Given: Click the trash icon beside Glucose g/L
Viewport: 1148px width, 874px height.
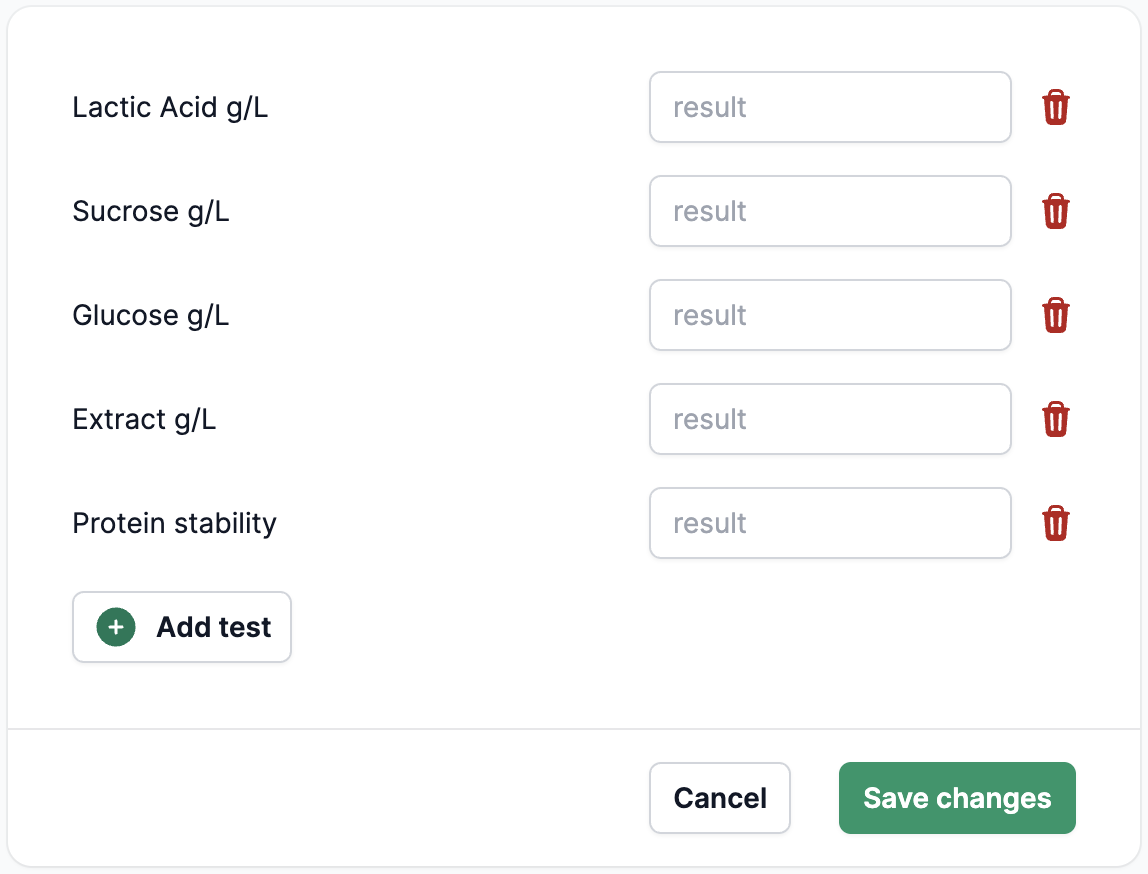Looking at the screenshot, I should [1056, 315].
